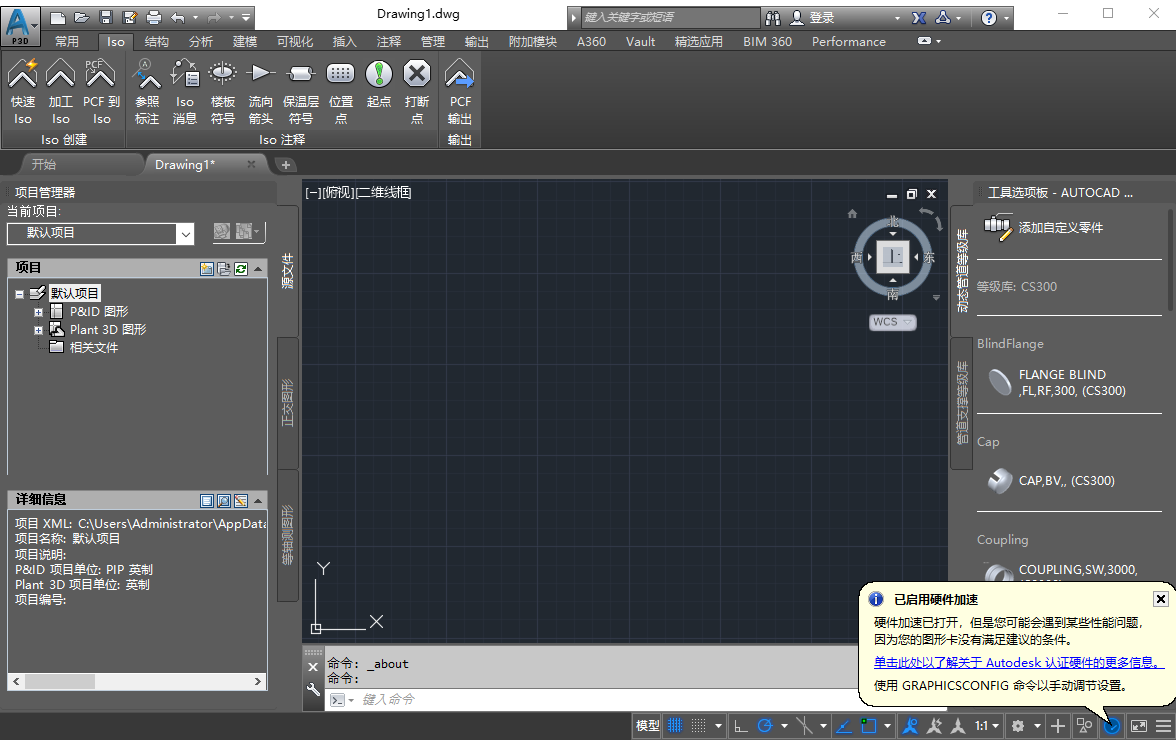Select the 快速 Iso tool
Screen dimensions: 1176x740
[22, 90]
